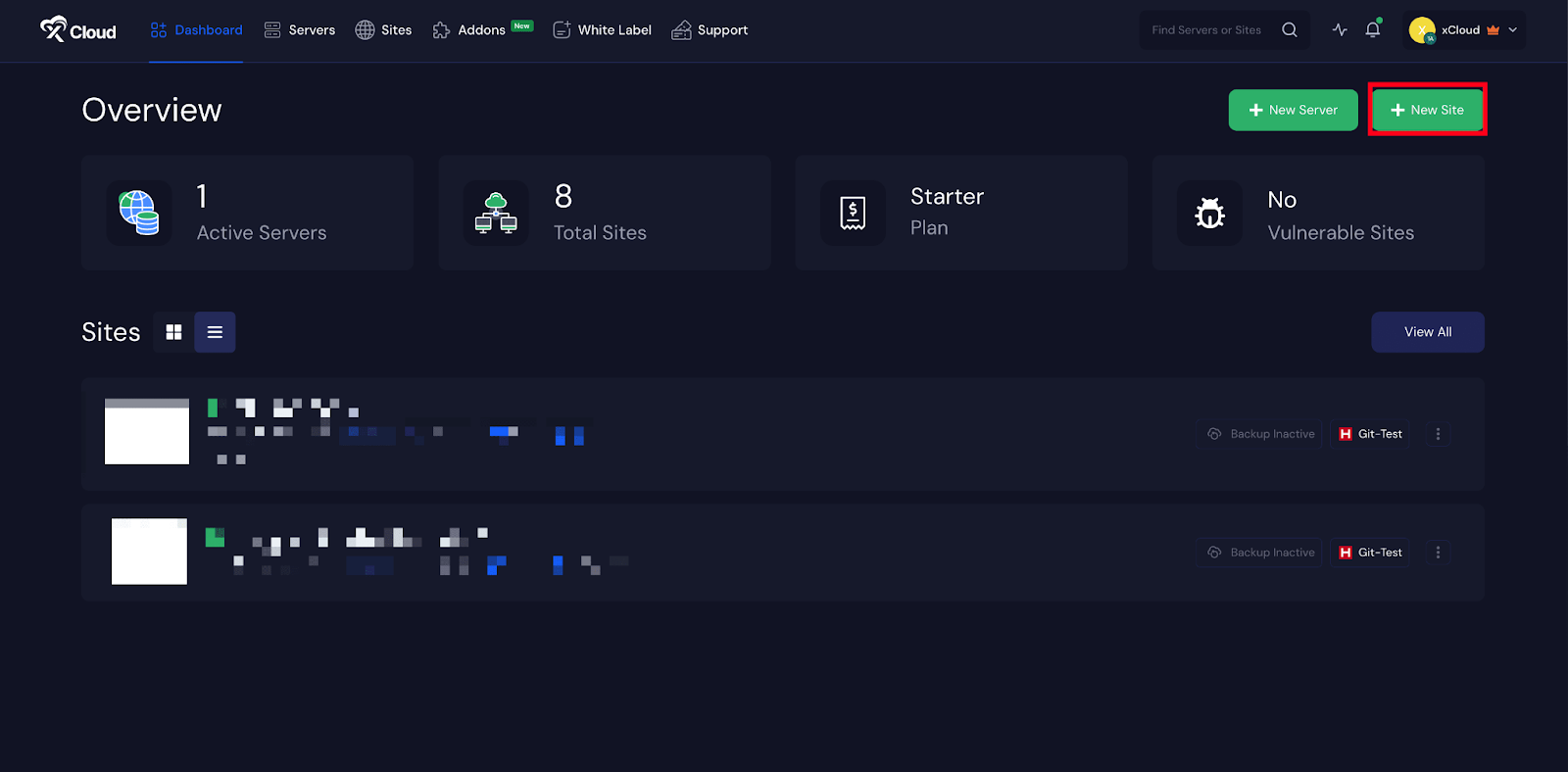Open second site's three-dot options menu
The height and width of the screenshot is (772, 1568).
[1438, 553]
